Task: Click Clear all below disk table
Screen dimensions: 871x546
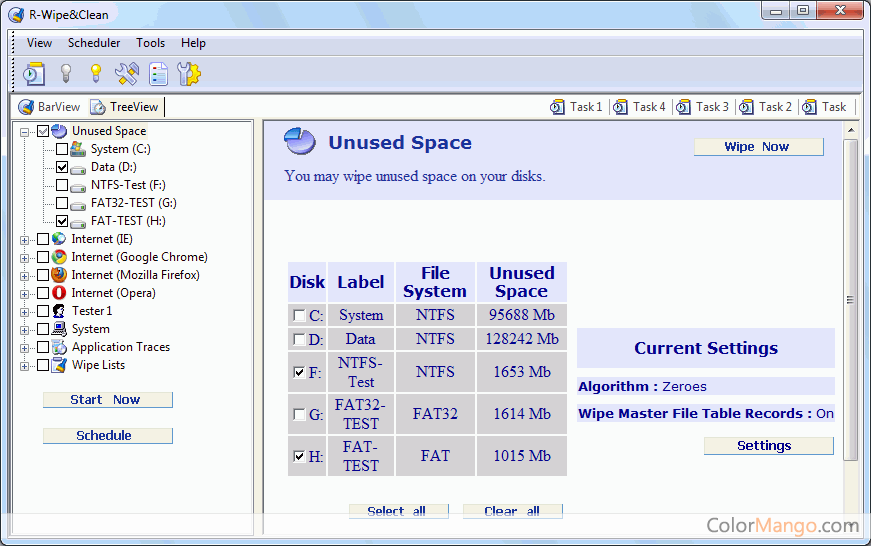Action: click(513, 511)
